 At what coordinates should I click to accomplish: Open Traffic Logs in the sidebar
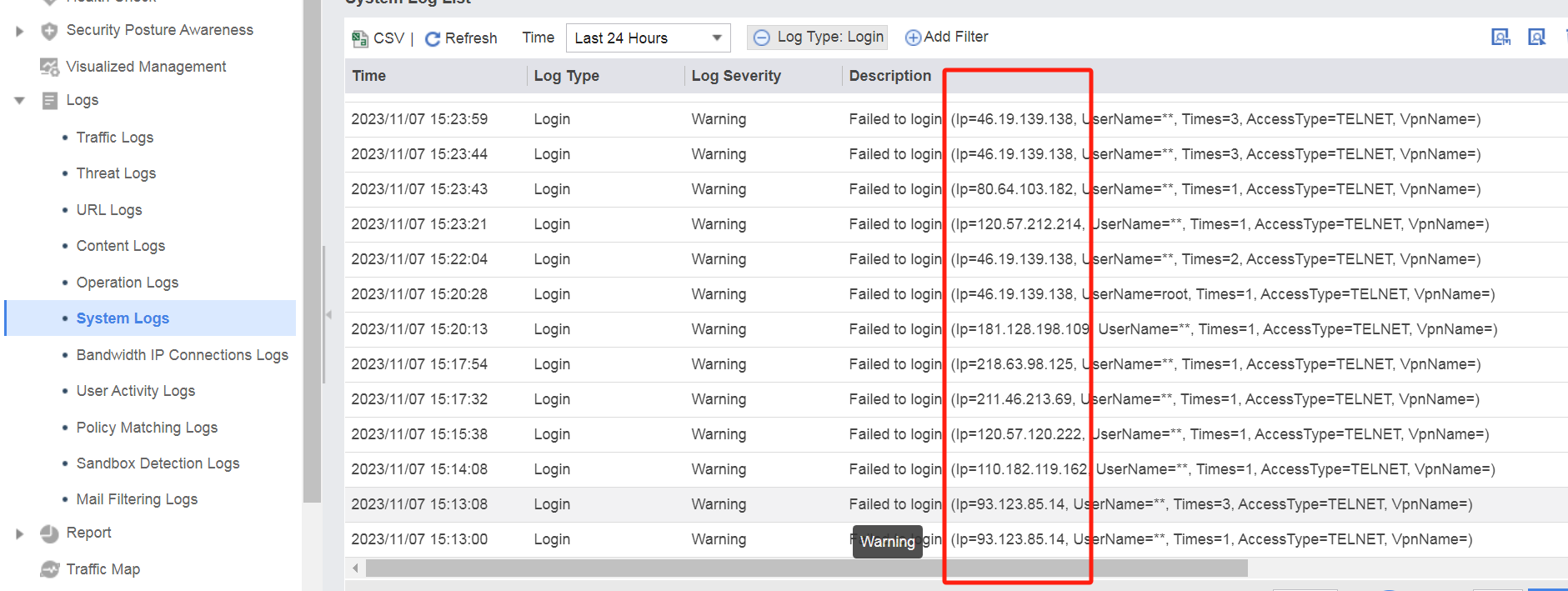(x=115, y=138)
